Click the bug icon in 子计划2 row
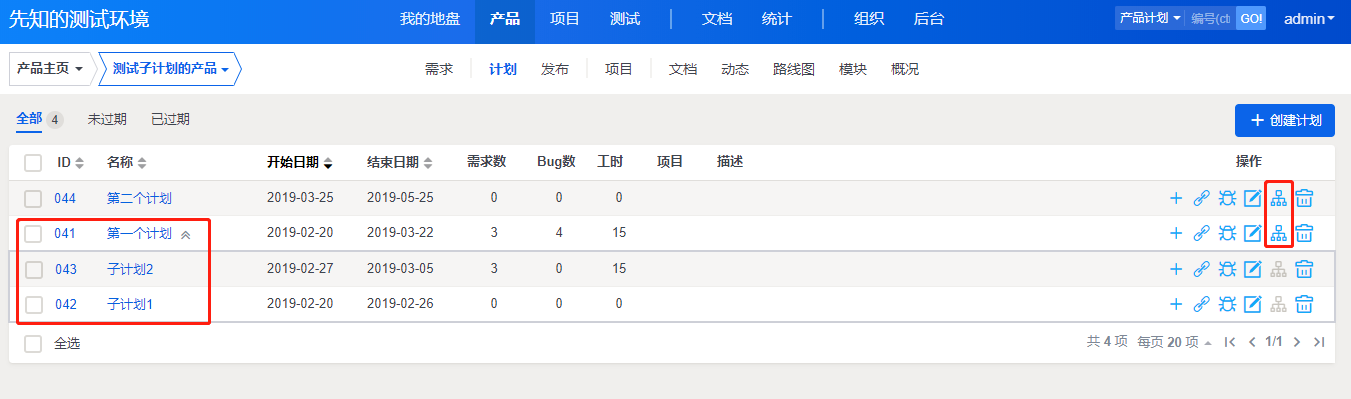 click(1227, 269)
